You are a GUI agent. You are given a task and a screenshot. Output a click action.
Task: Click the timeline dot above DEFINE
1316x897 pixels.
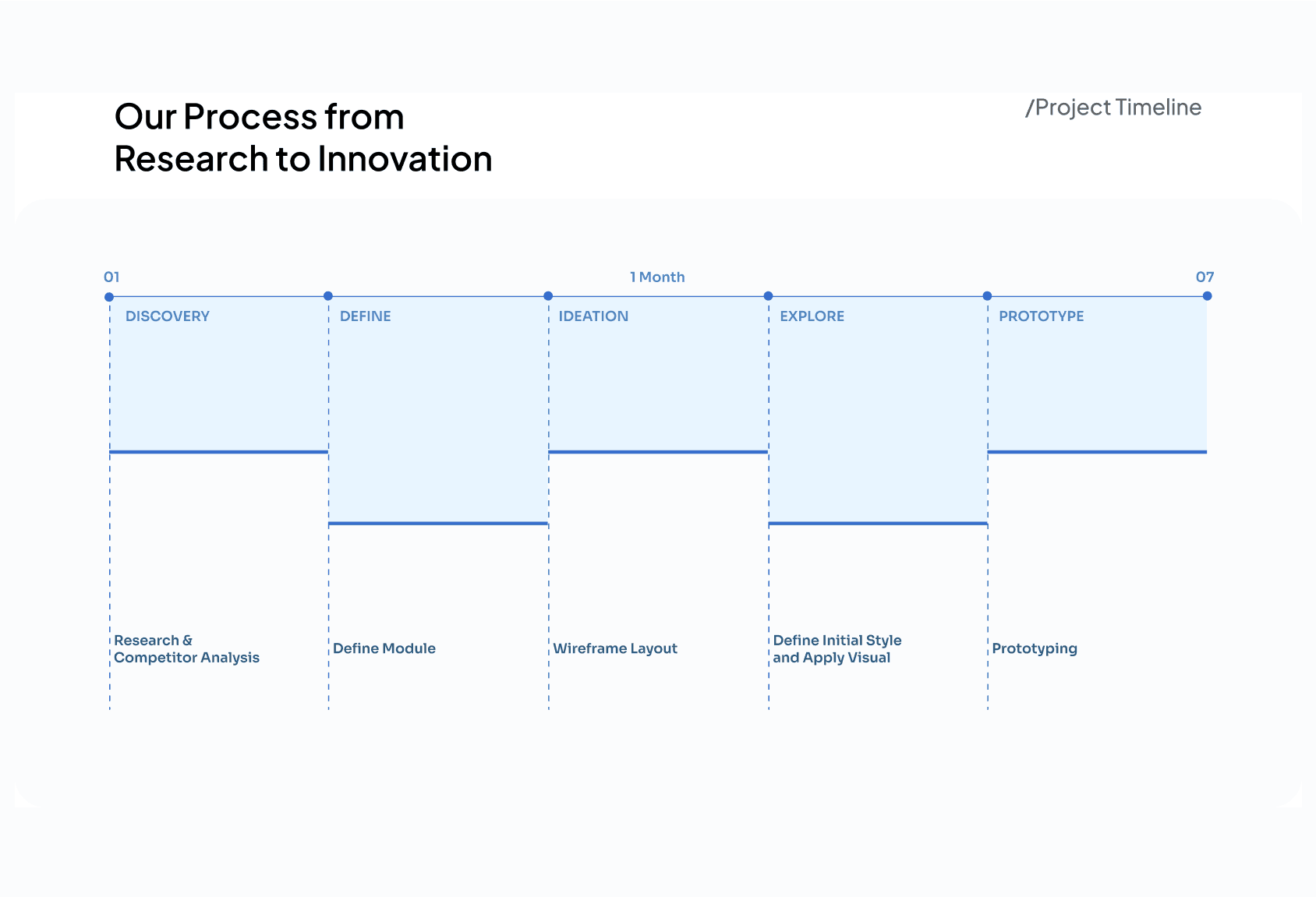328,296
